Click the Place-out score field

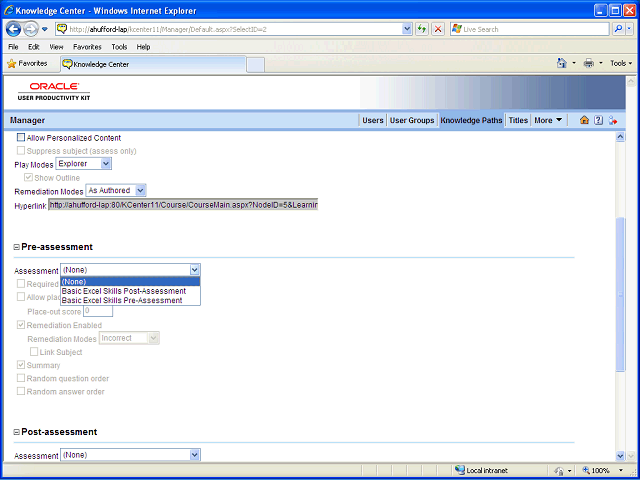(98, 311)
